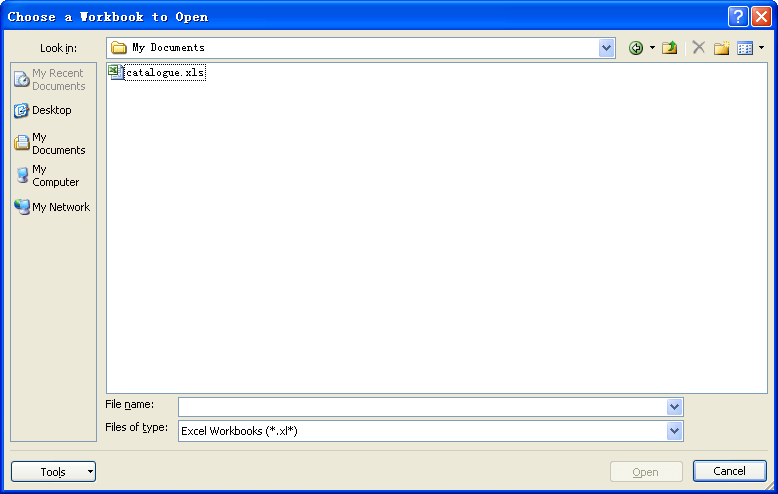Viewport: 778px width, 494px height.
Task: Click the Open button
Action: click(x=646, y=472)
